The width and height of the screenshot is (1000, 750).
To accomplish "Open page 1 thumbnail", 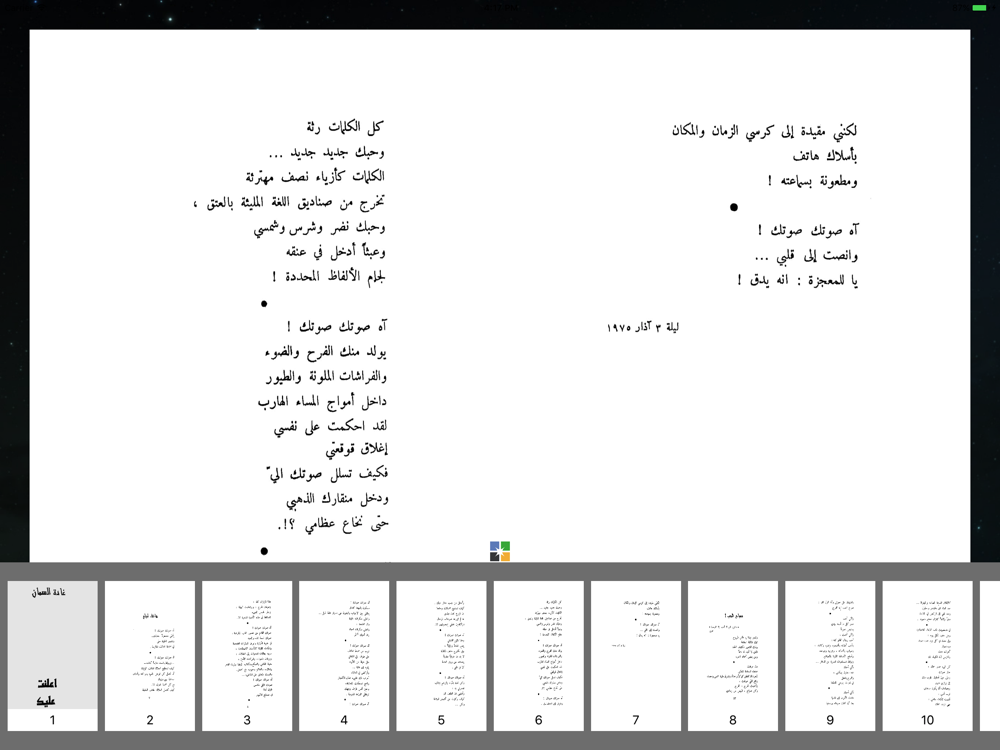I will click(x=52, y=655).
